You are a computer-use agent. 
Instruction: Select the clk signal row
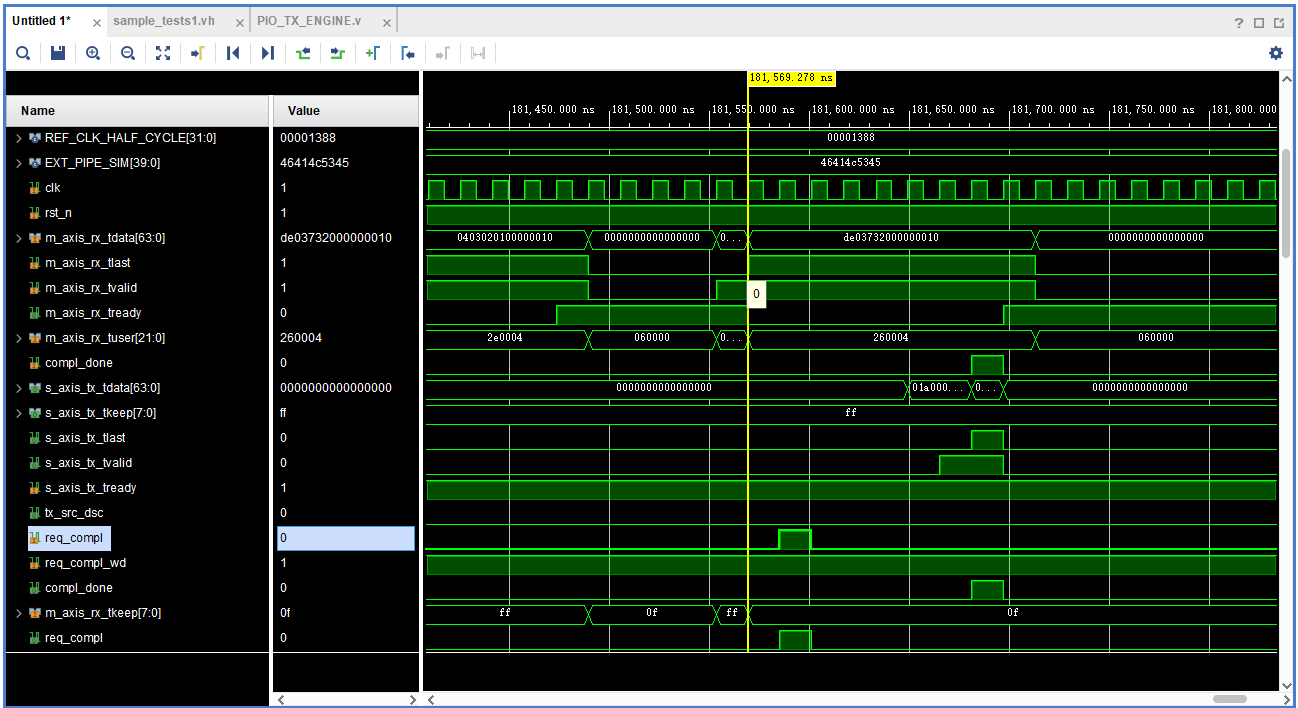138,188
